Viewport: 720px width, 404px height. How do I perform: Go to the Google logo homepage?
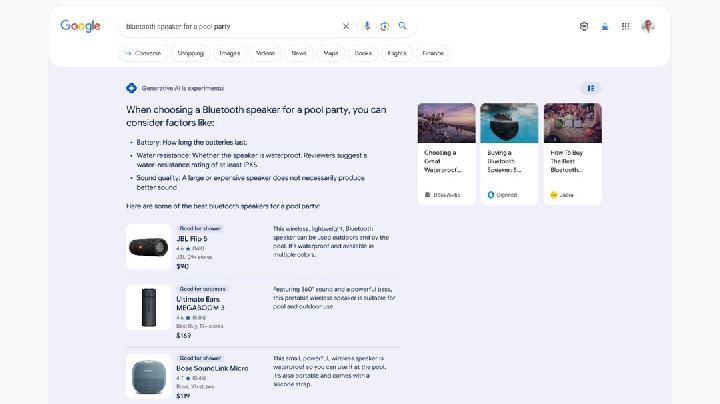click(x=80, y=26)
